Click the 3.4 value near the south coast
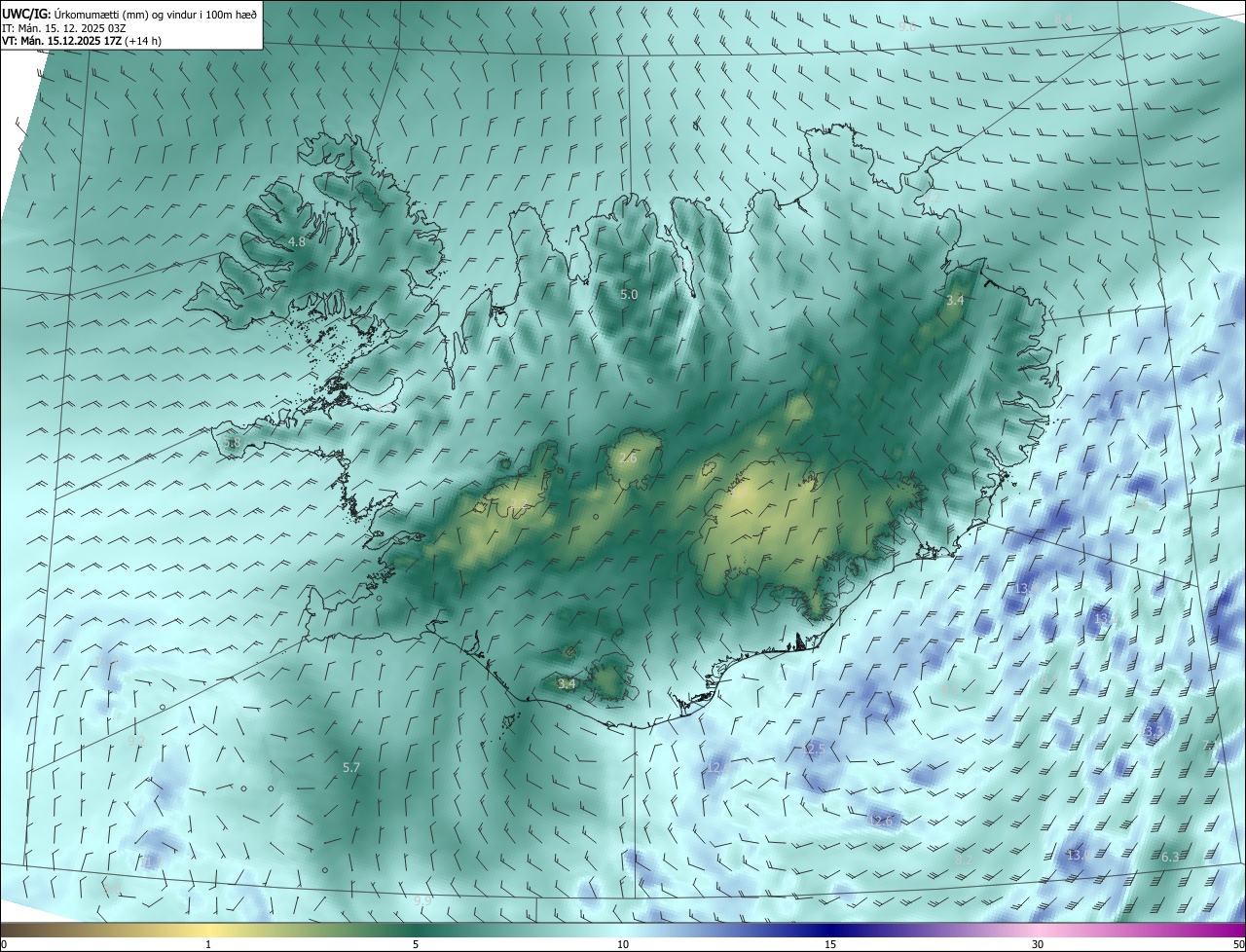Screen dimensions: 1246x952 tap(567, 684)
